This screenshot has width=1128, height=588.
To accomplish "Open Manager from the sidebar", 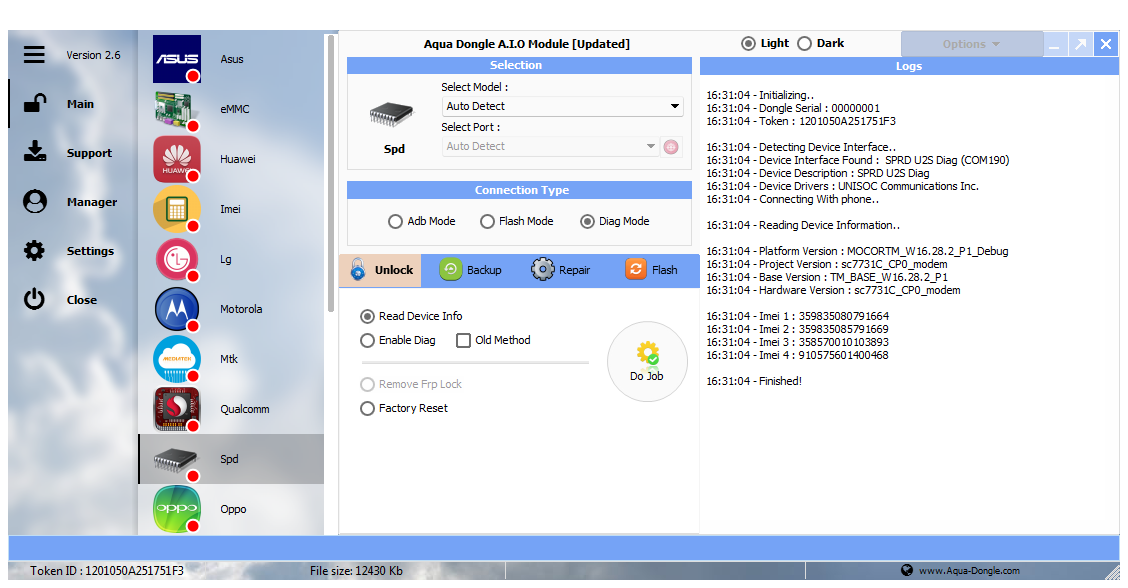I will tap(91, 202).
